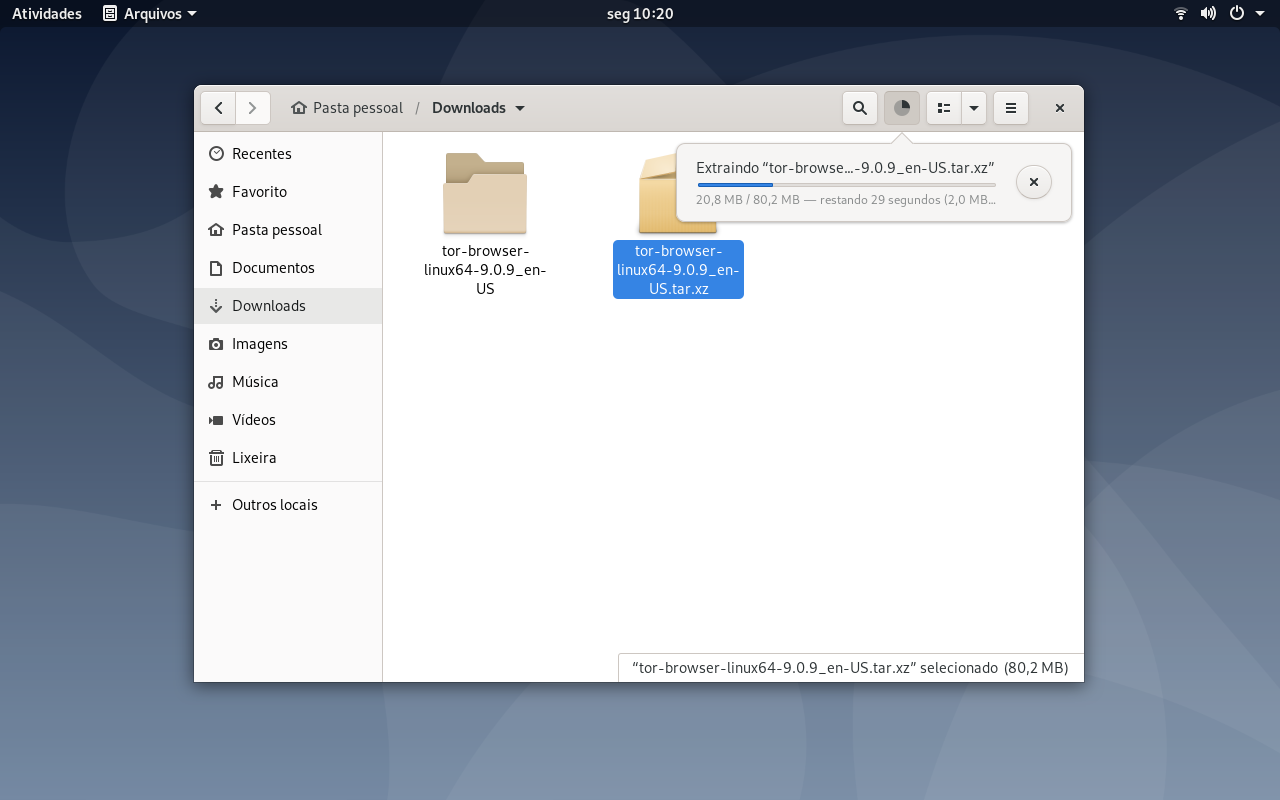Open the Arquivos application menu

(x=150, y=14)
